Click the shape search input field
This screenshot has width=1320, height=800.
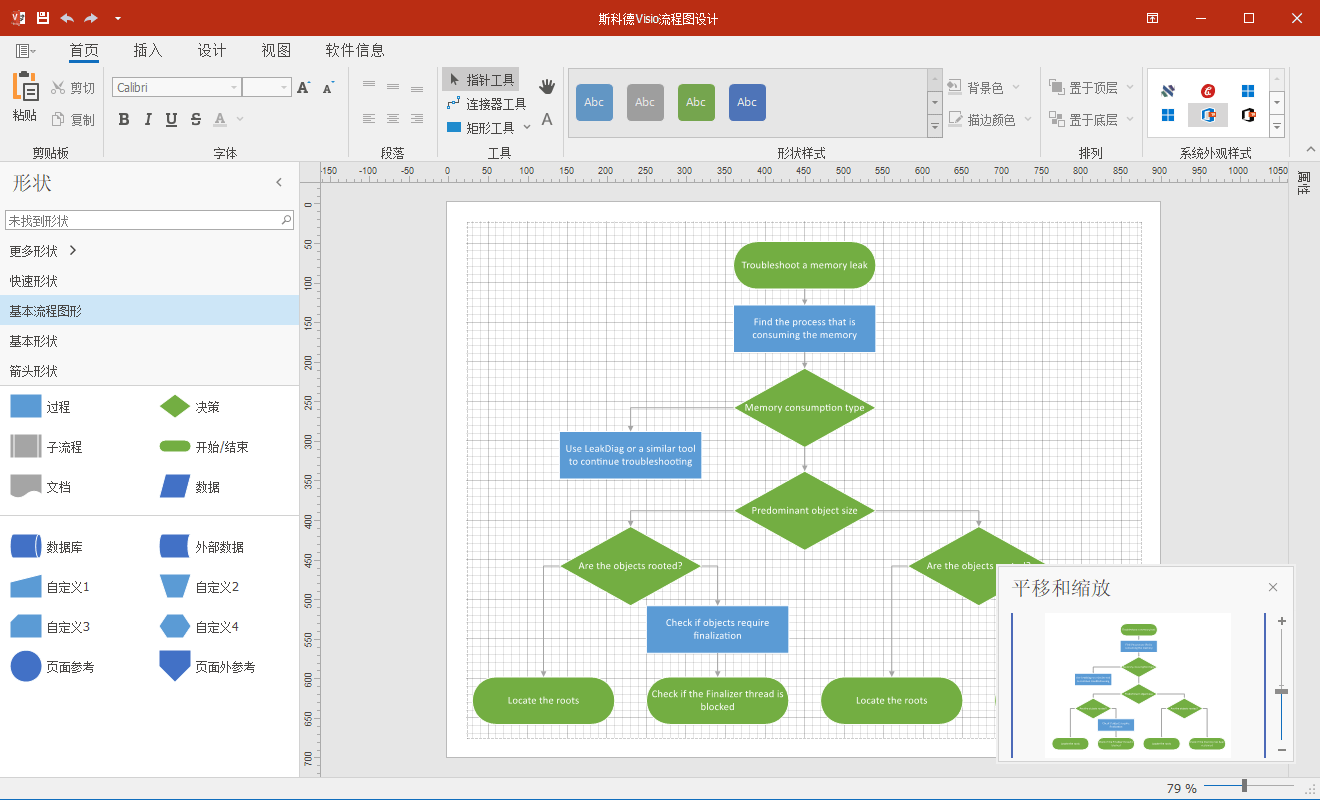click(x=150, y=220)
